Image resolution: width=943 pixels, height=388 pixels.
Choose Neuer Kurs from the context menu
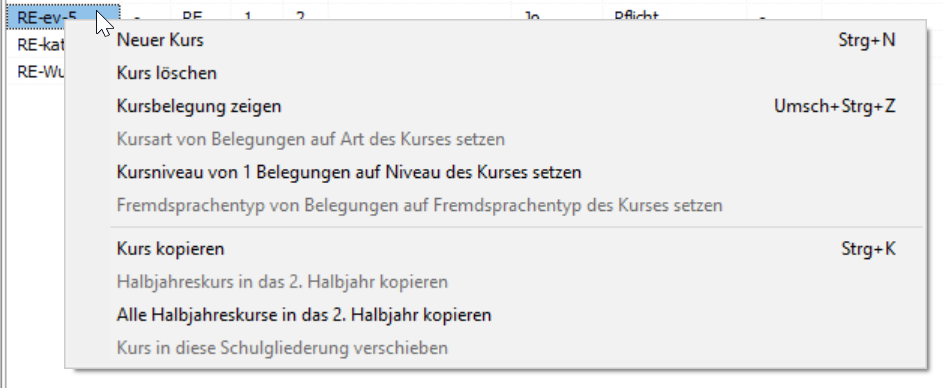pos(160,40)
